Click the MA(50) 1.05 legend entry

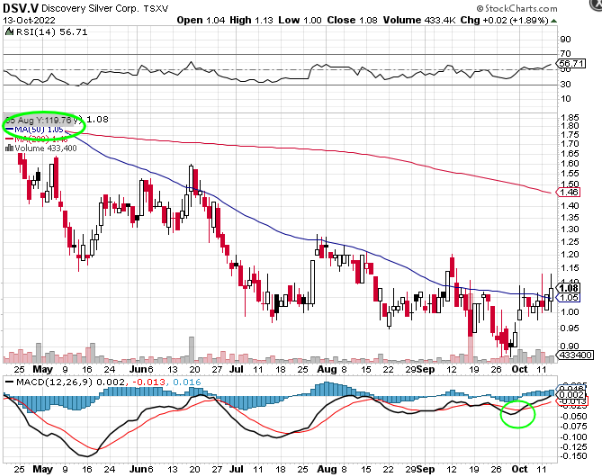click(x=36, y=129)
